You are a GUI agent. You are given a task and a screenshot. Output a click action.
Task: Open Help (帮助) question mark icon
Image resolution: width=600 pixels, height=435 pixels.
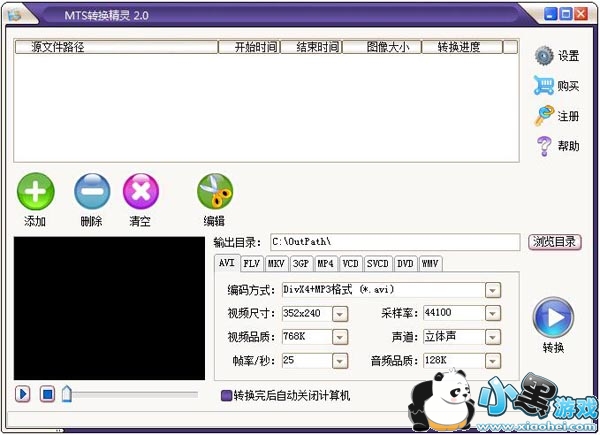coord(544,146)
